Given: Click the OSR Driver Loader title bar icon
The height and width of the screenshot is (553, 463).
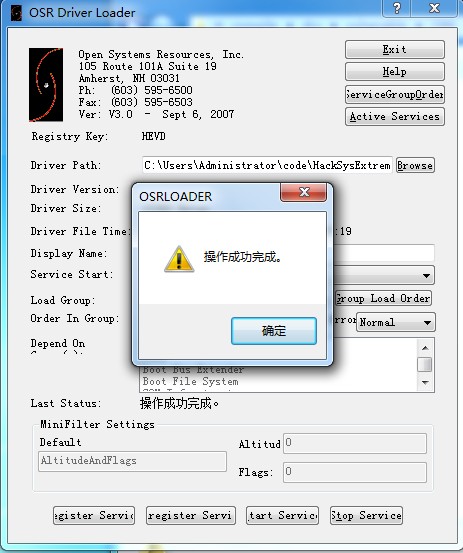Looking at the screenshot, I should [x=16, y=13].
